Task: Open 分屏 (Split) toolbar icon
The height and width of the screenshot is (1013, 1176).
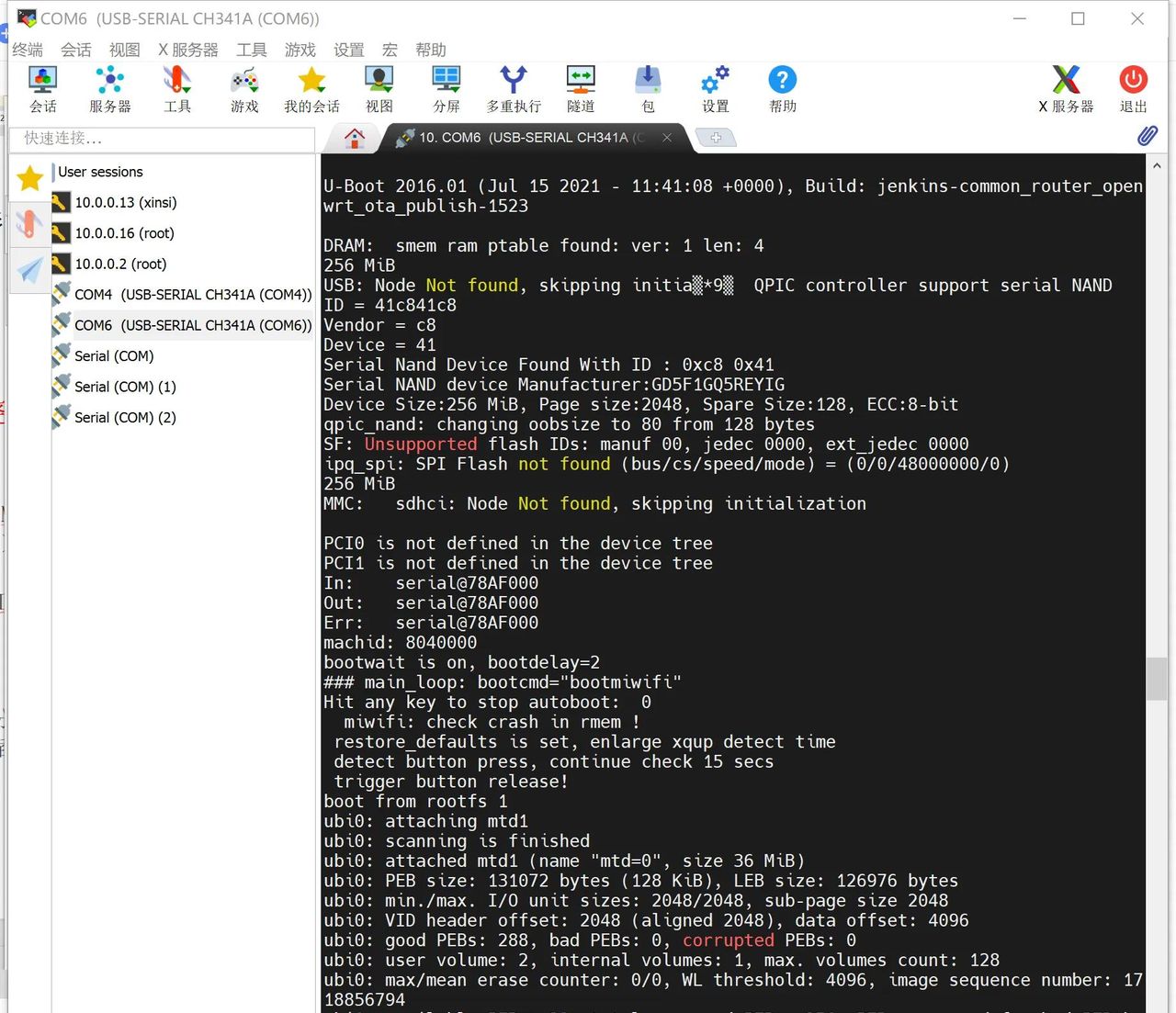Action: tap(447, 89)
